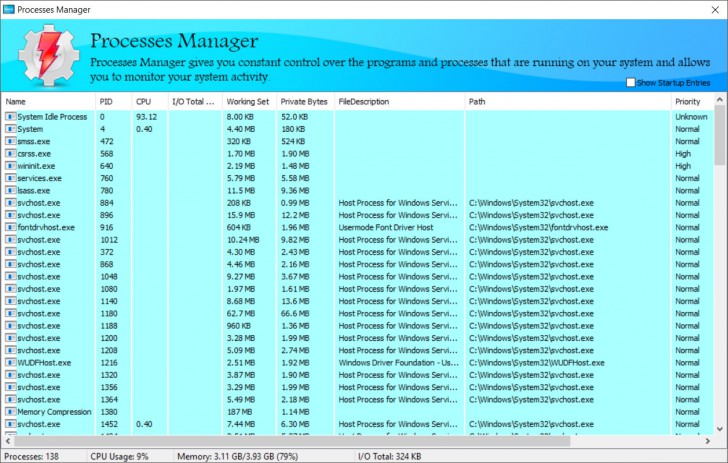Click icon of svchost.exe PID 1452
The width and height of the screenshot is (728, 463).
click(10, 424)
